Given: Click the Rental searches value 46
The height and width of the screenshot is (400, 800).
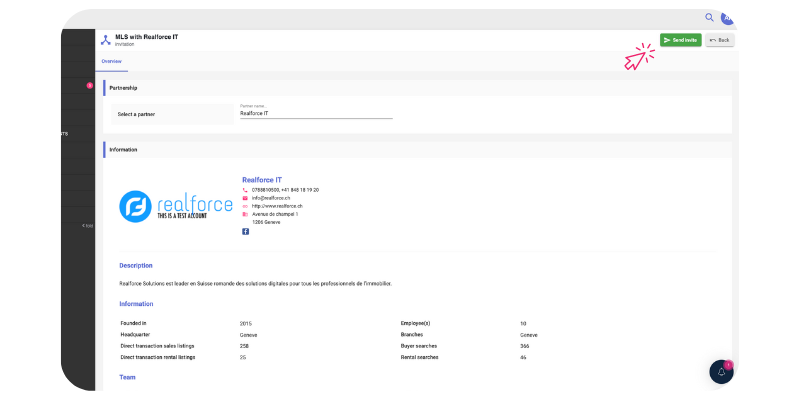Looking at the screenshot, I should pyautogui.click(x=523, y=358).
